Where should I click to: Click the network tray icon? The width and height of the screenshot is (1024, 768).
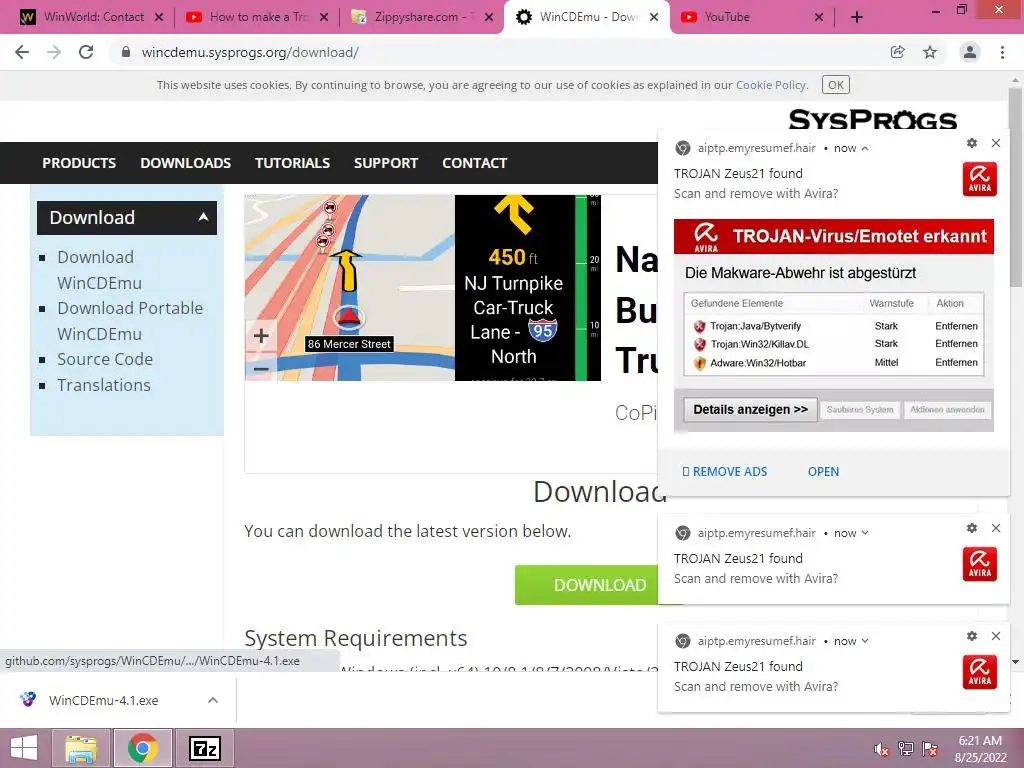point(906,749)
